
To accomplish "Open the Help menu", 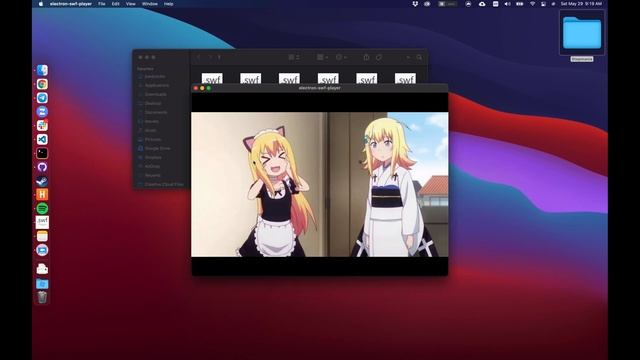I will click(x=169, y=4).
